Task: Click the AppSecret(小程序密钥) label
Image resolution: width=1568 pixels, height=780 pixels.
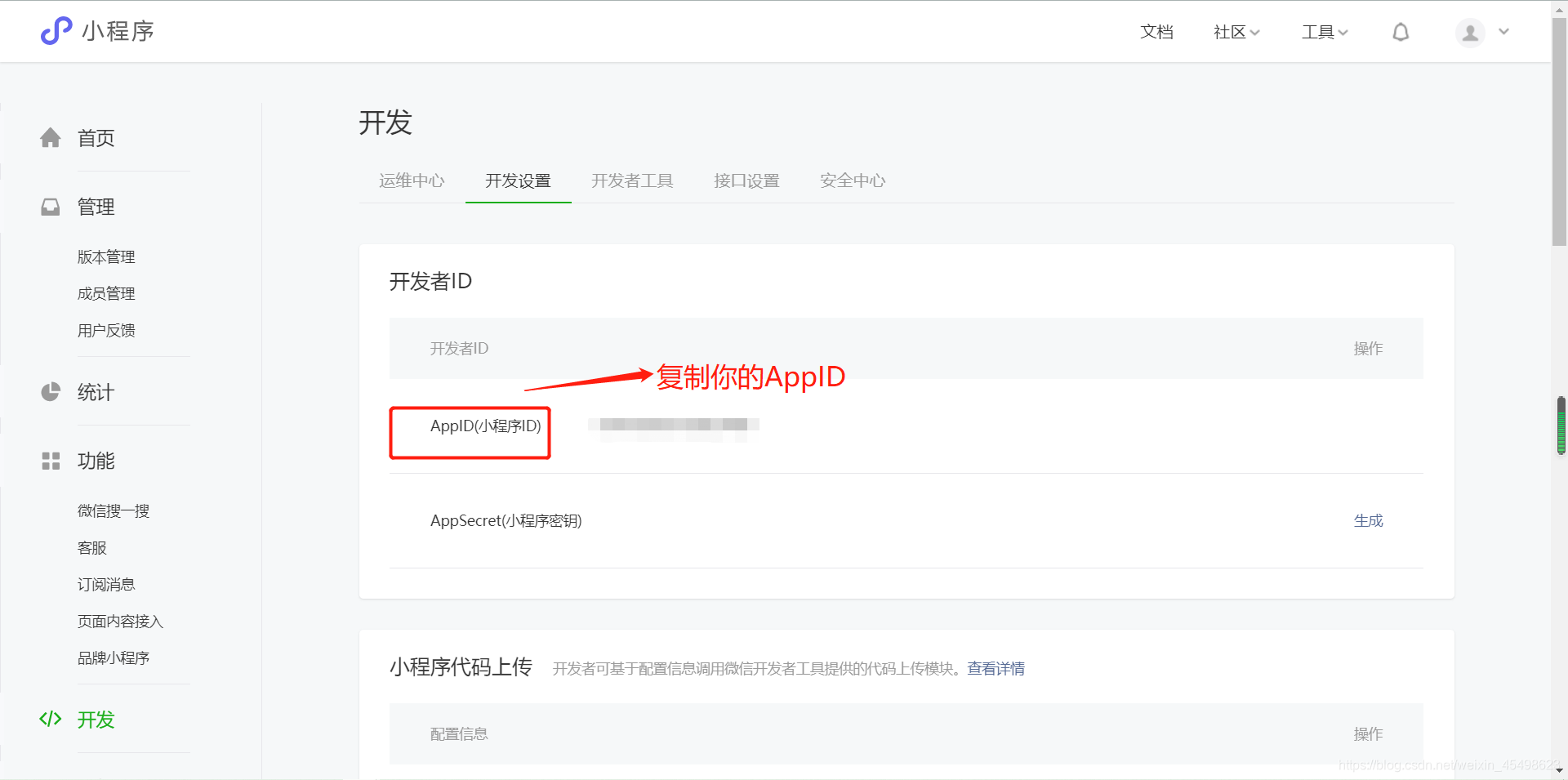Action: click(506, 520)
